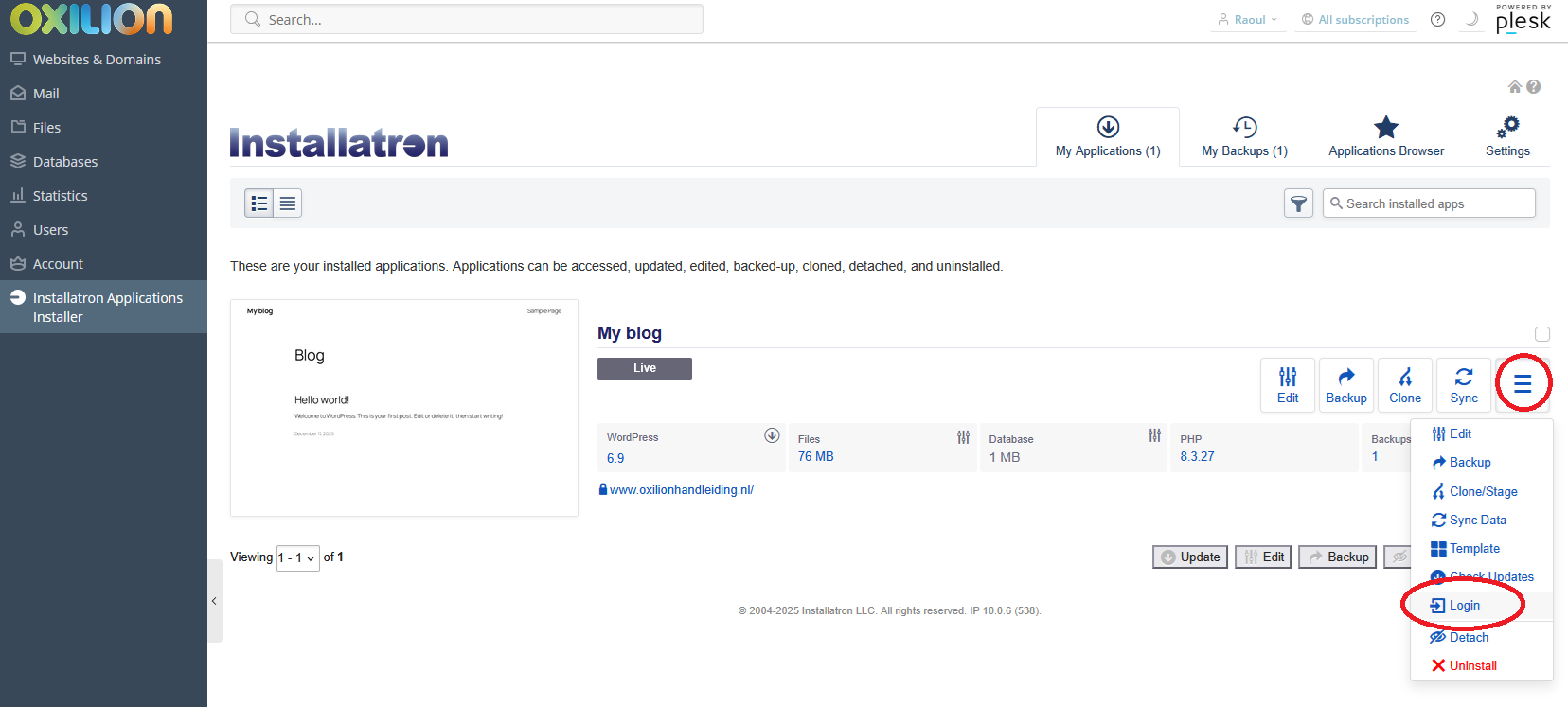Open Mail in the sidebar
Screen dimensions: 1568x707
[103, 93]
